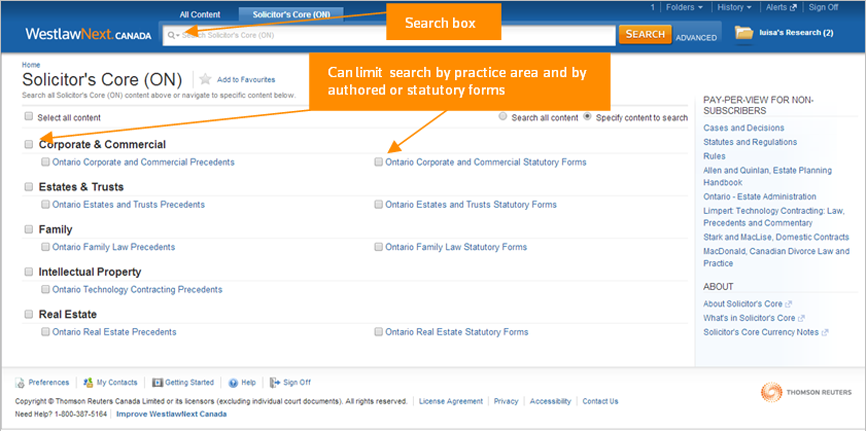
Task: Check Ontario Real Estate Precedents box
Action: [45, 332]
